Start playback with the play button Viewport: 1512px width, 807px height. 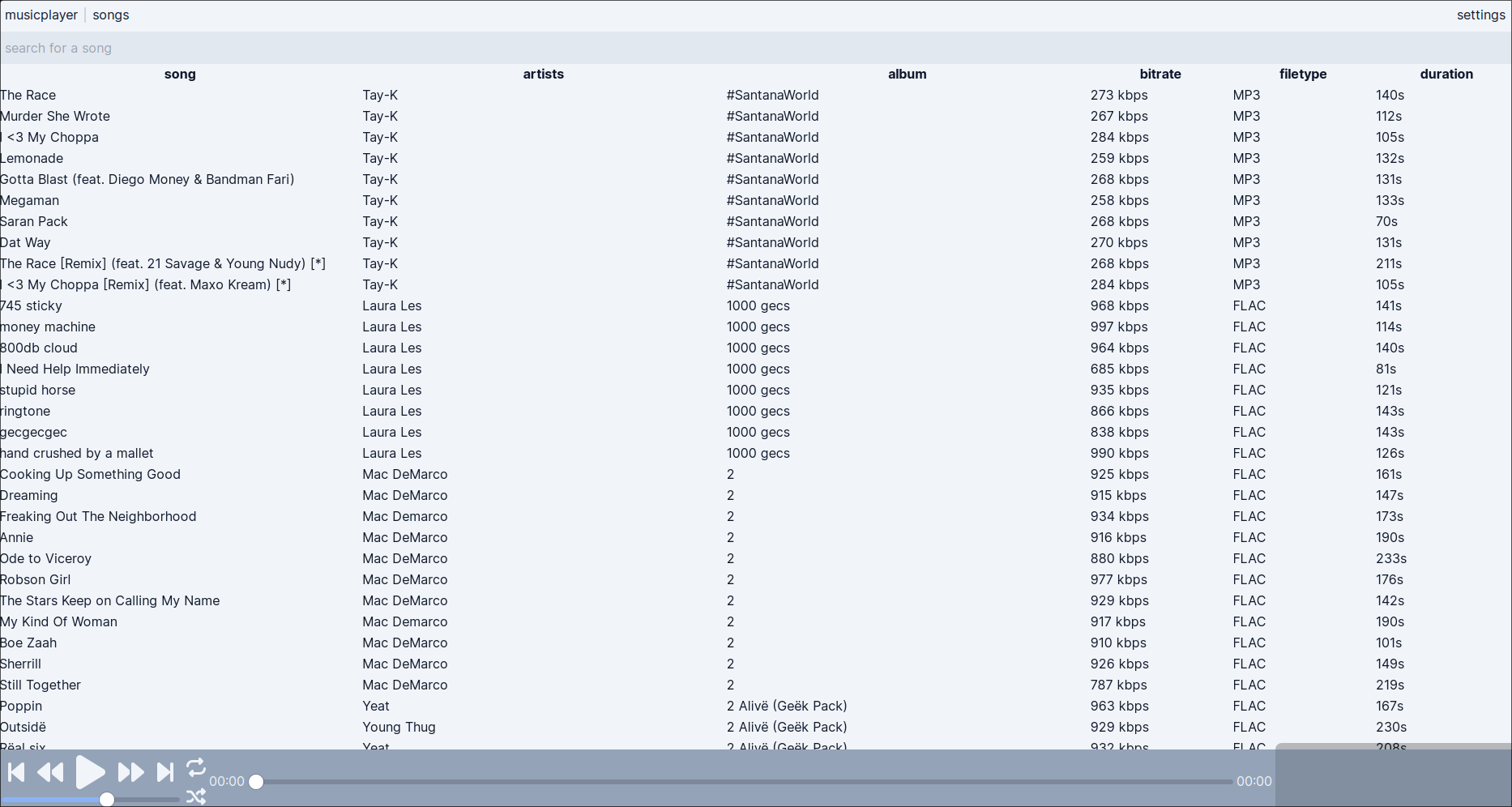(x=90, y=772)
